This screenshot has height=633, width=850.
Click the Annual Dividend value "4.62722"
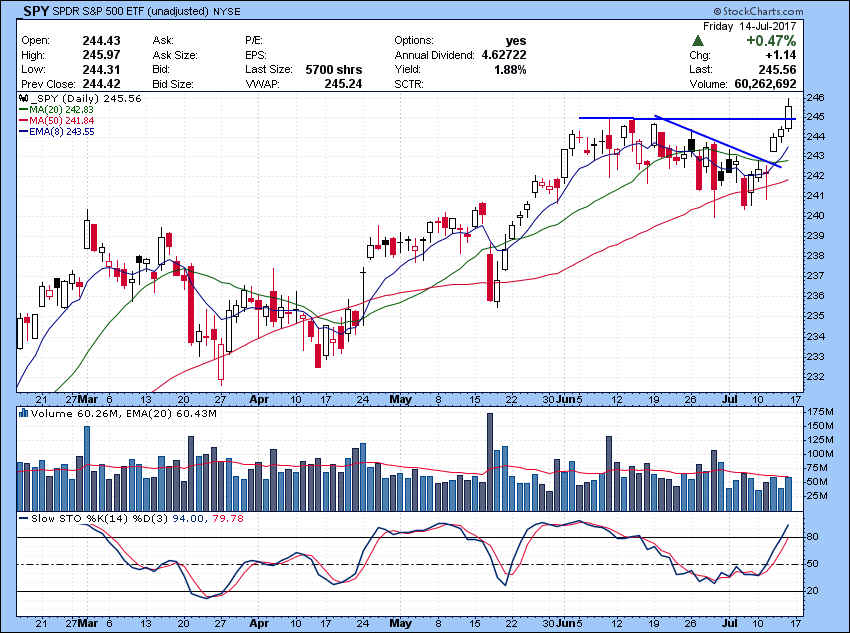[504, 55]
